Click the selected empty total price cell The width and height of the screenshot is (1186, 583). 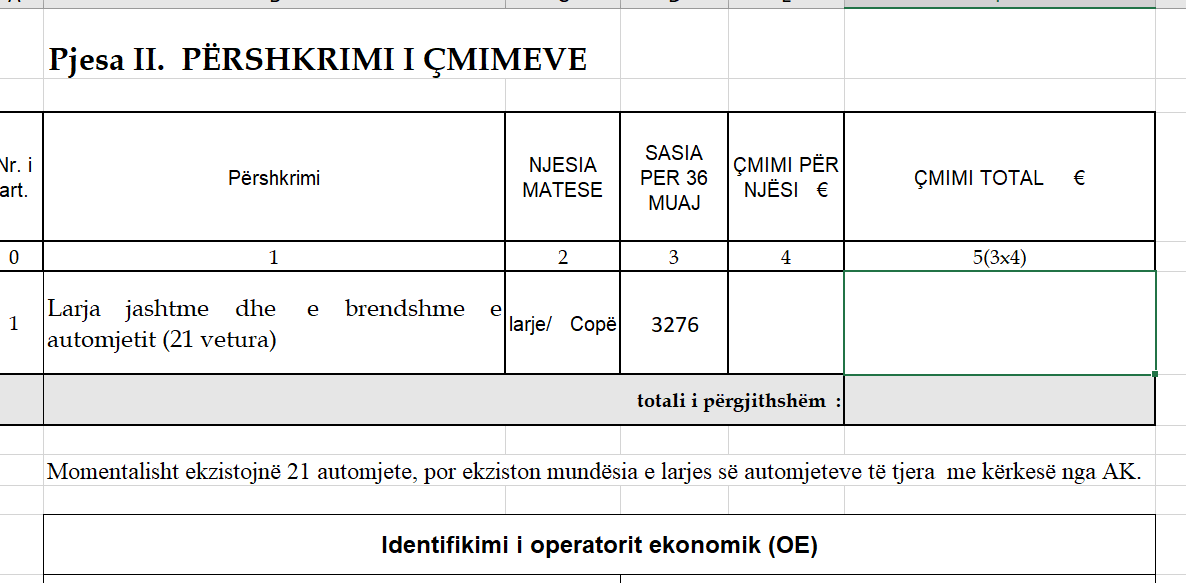tap(999, 323)
